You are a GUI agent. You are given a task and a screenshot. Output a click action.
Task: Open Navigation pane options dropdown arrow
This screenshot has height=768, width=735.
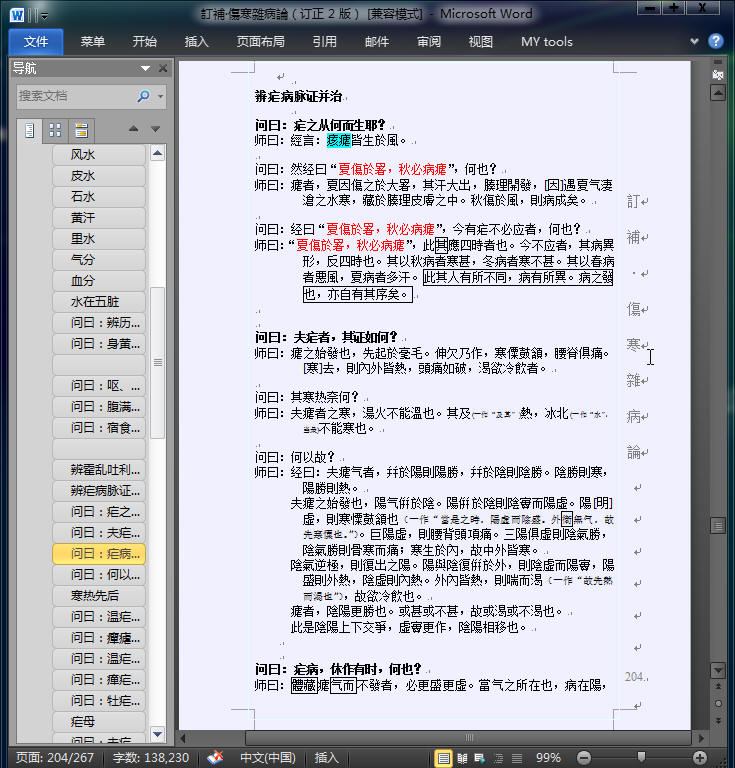pyautogui.click(x=147, y=68)
